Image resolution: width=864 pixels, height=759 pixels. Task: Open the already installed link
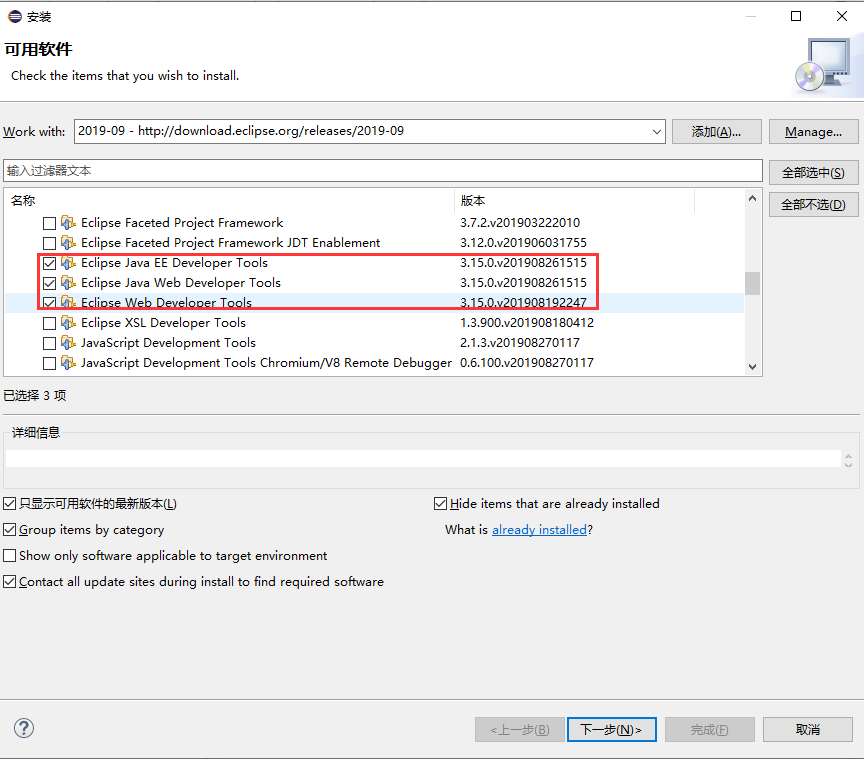(539, 530)
